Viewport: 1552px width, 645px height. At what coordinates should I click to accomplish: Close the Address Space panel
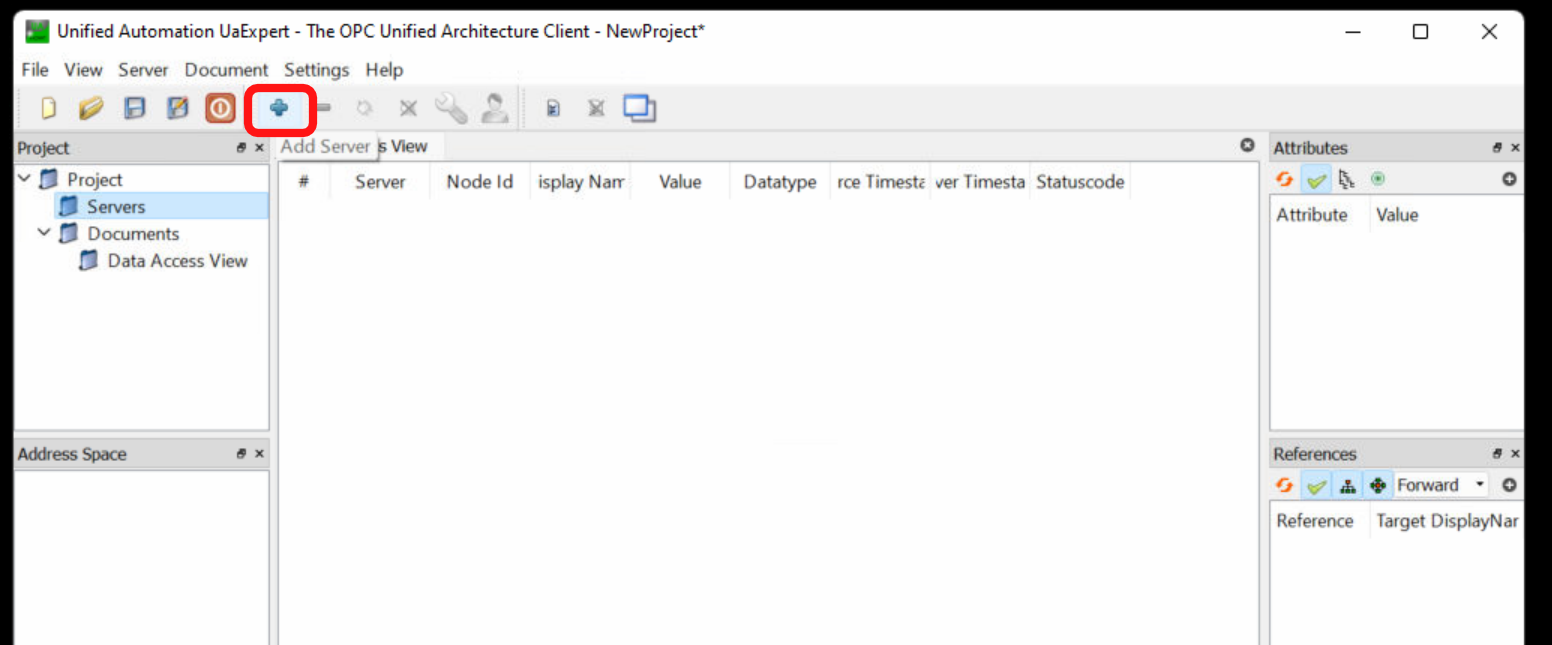click(x=259, y=454)
